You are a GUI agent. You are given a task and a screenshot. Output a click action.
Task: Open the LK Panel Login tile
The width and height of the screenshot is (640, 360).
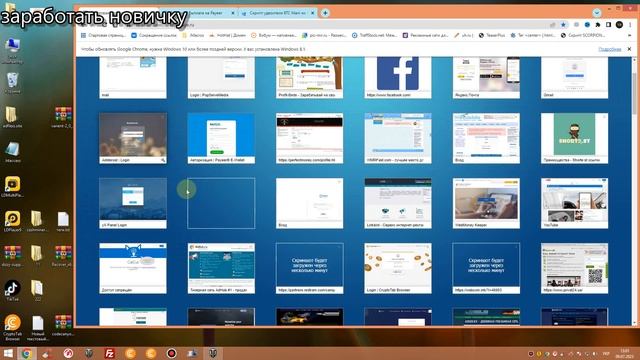pos(133,203)
